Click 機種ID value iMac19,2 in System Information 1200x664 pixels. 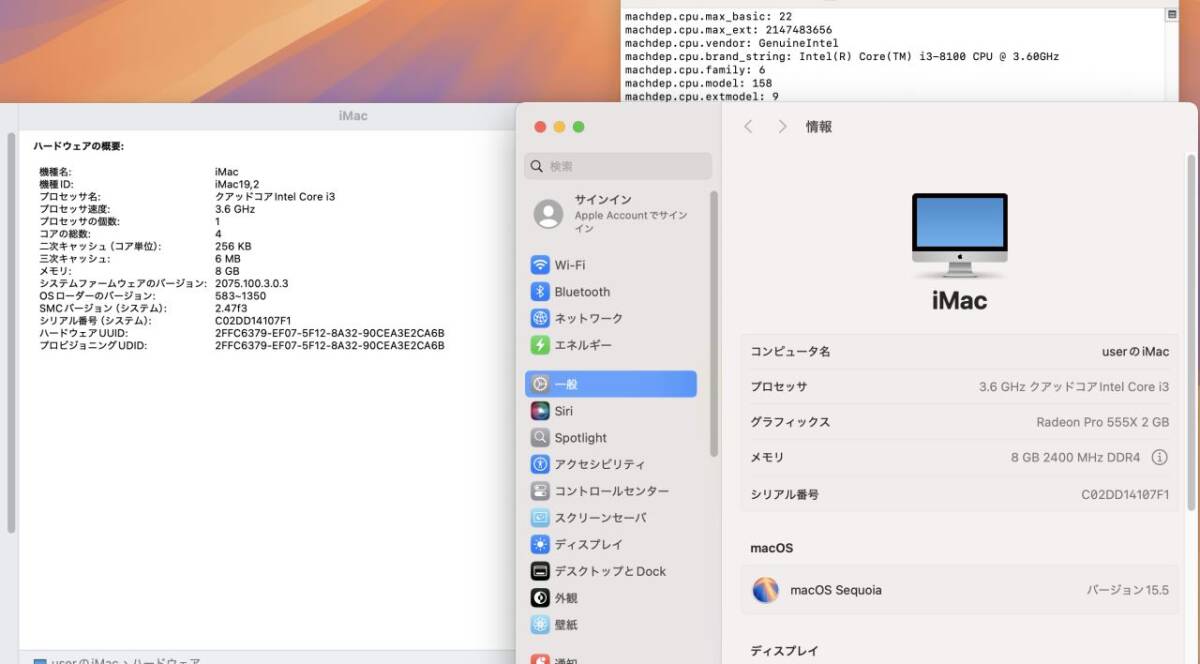click(237, 184)
